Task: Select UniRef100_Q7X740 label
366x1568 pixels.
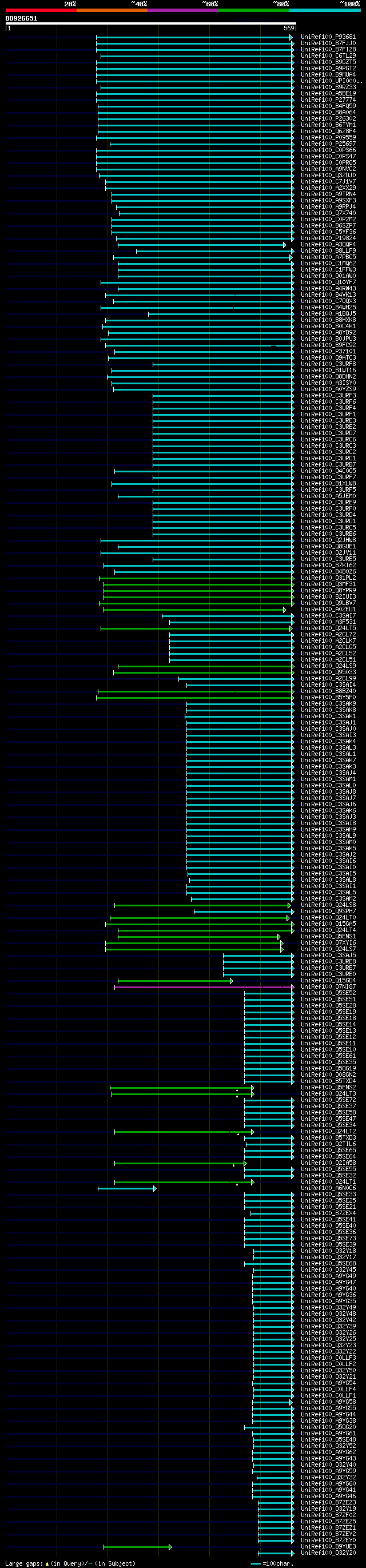Action: 328,213
